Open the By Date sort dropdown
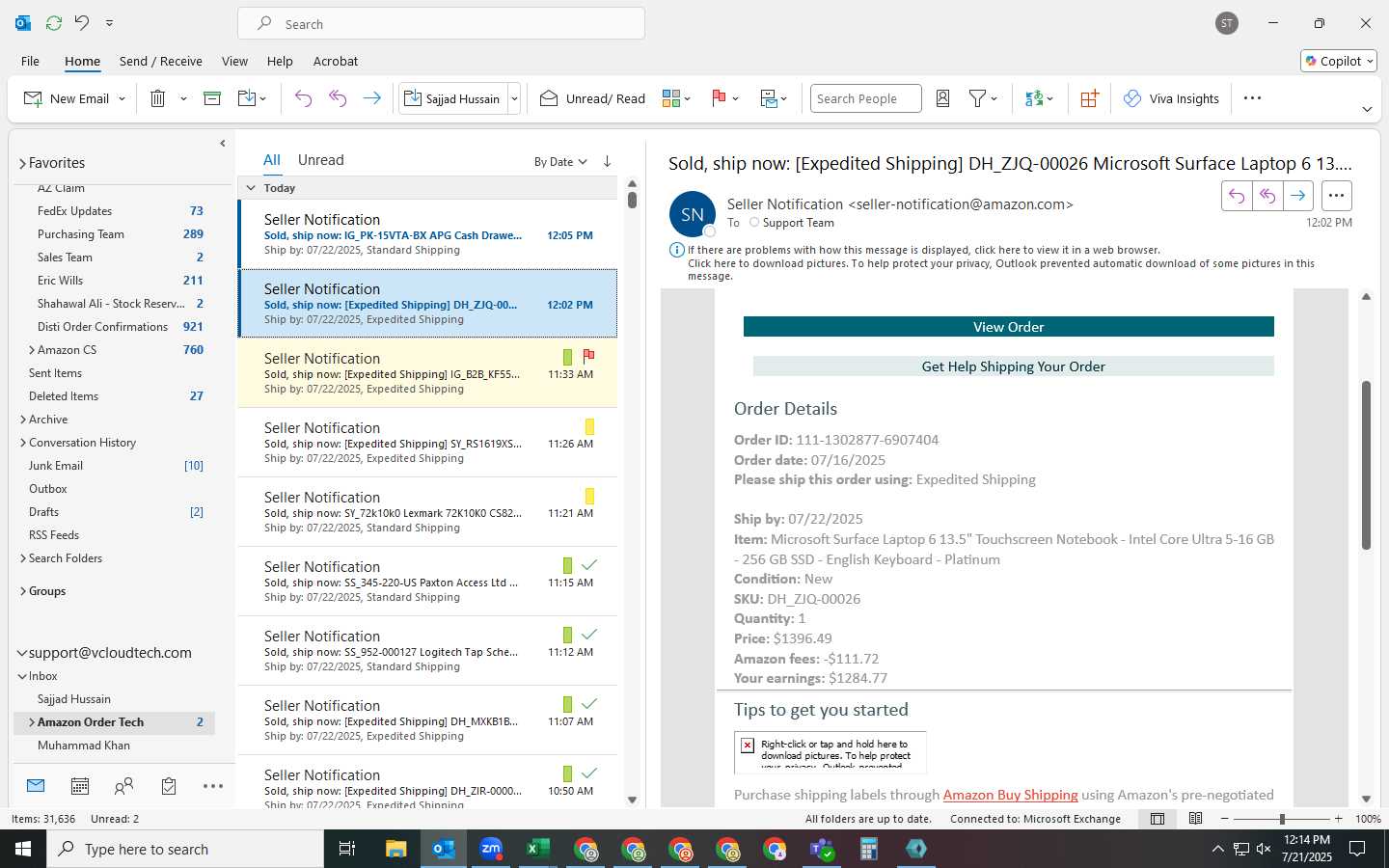The height and width of the screenshot is (868, 1389). pyautogui.click(x=560, y=162)
